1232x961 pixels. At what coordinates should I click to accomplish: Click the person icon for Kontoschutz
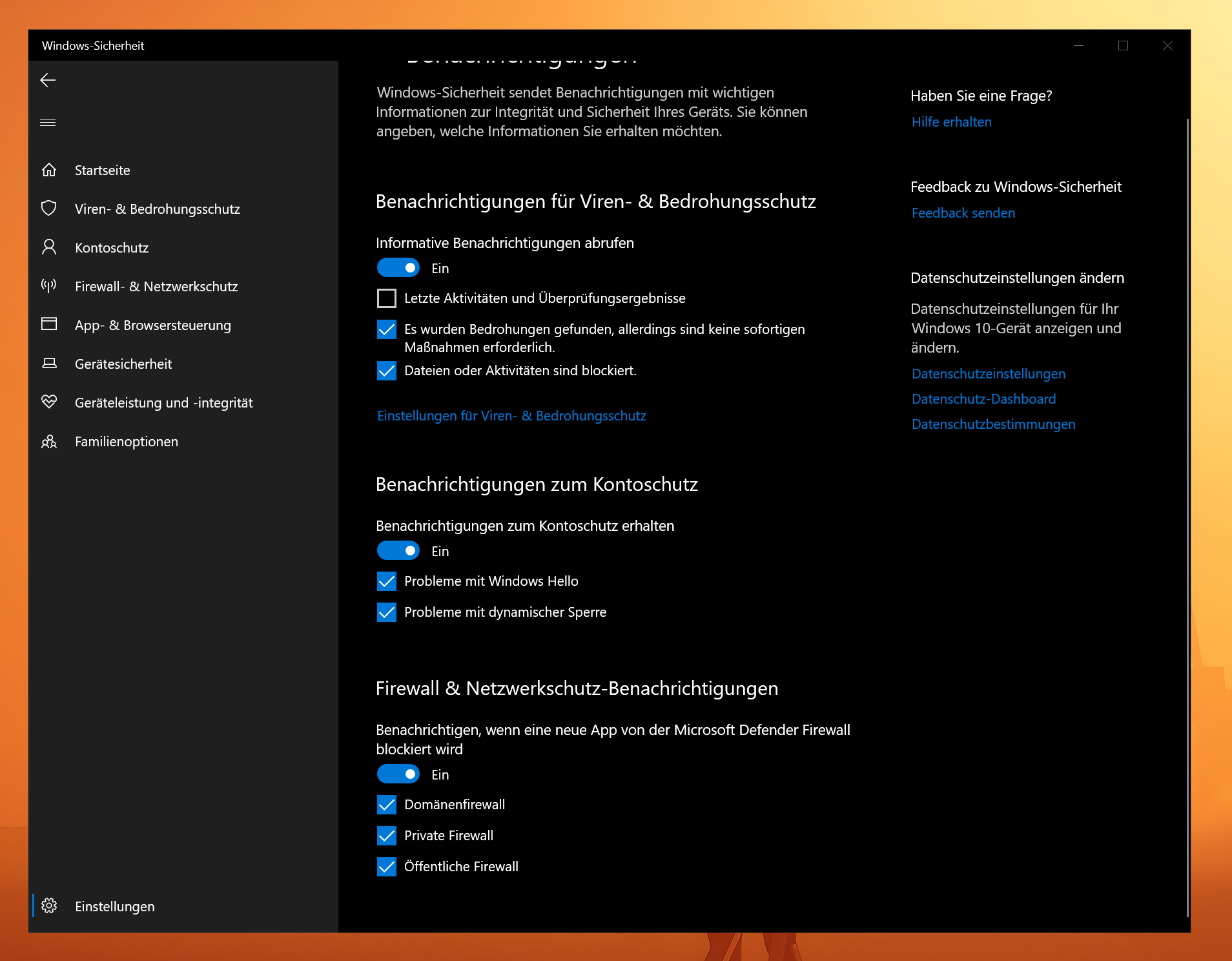click(49, 247)
